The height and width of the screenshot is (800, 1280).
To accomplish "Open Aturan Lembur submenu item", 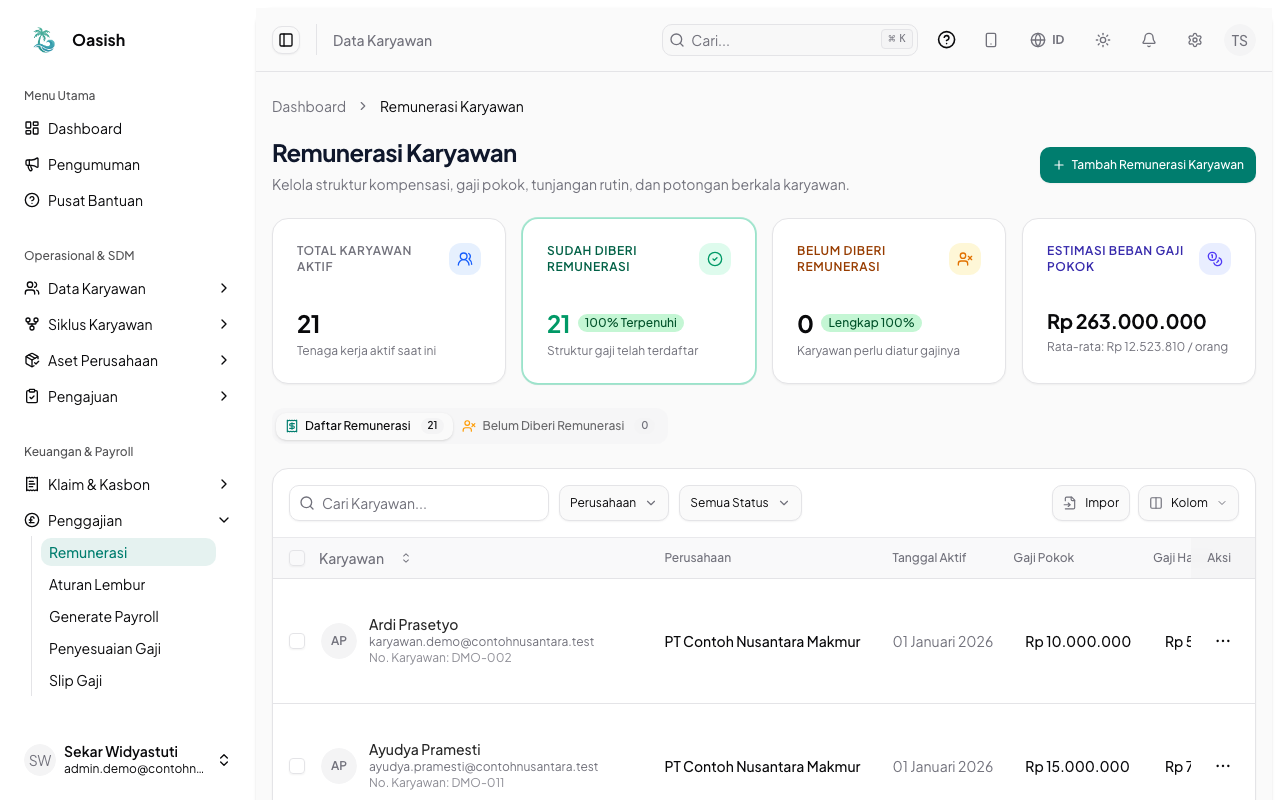I will point(128,585).
